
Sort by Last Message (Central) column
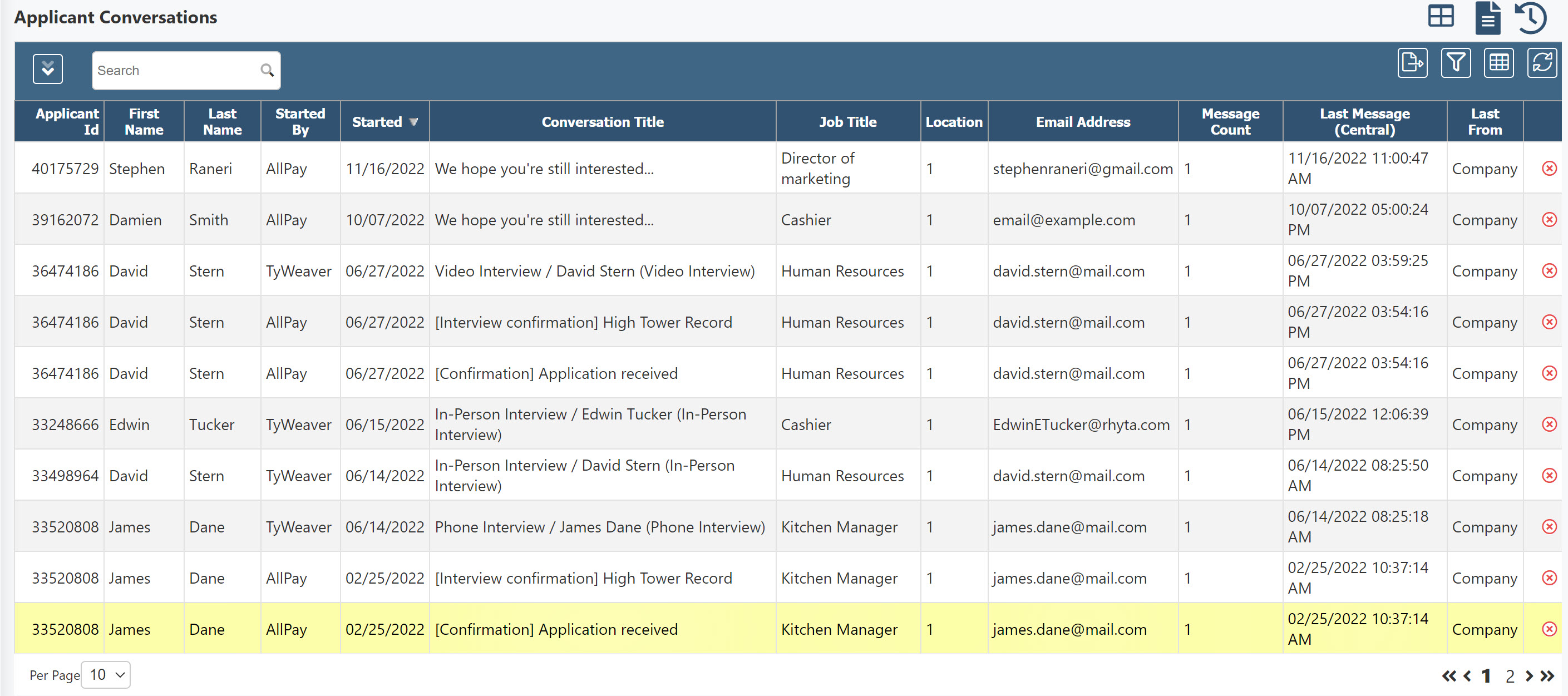[1365, 122]
